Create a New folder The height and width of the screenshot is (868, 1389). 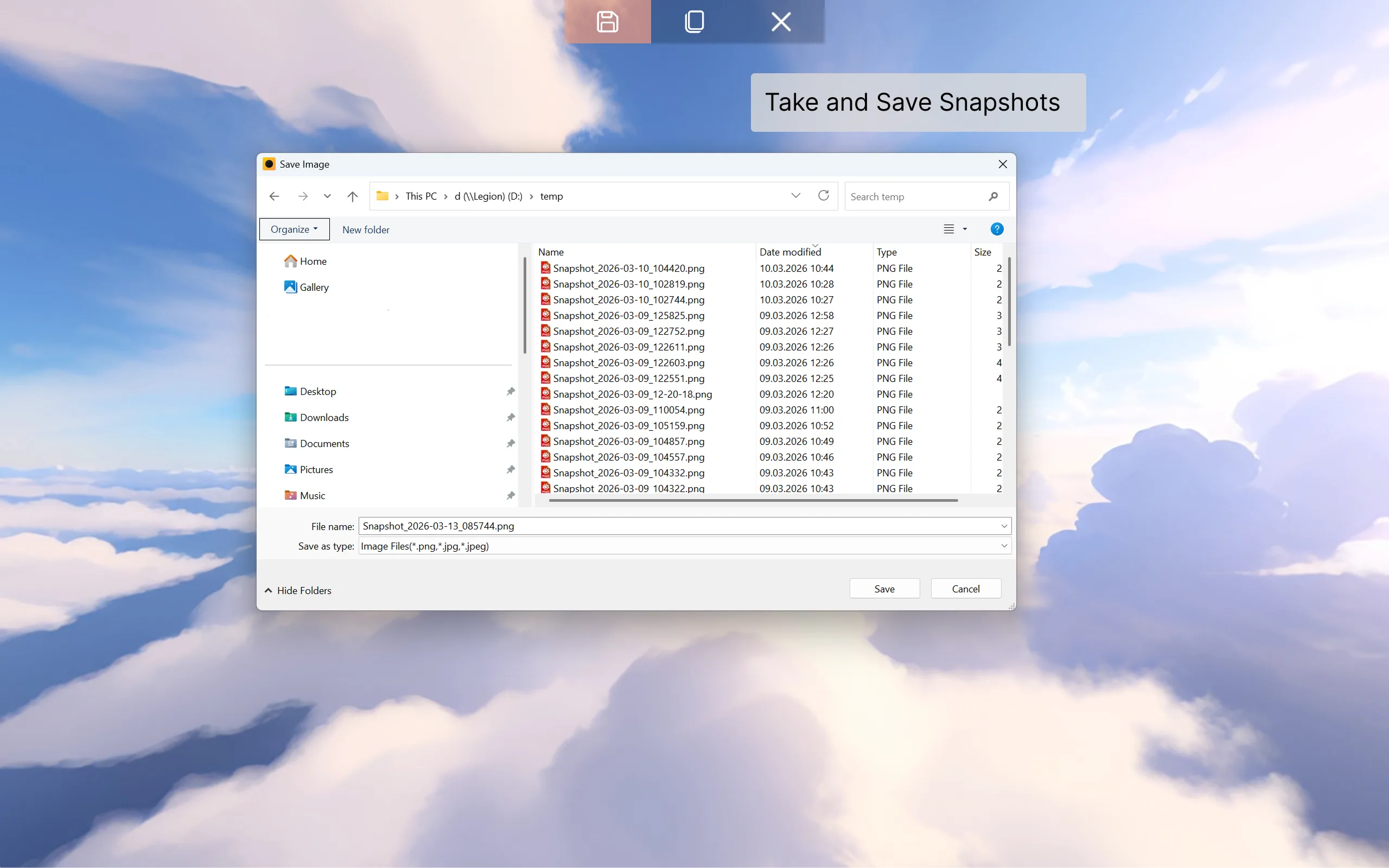pos(366,229)
